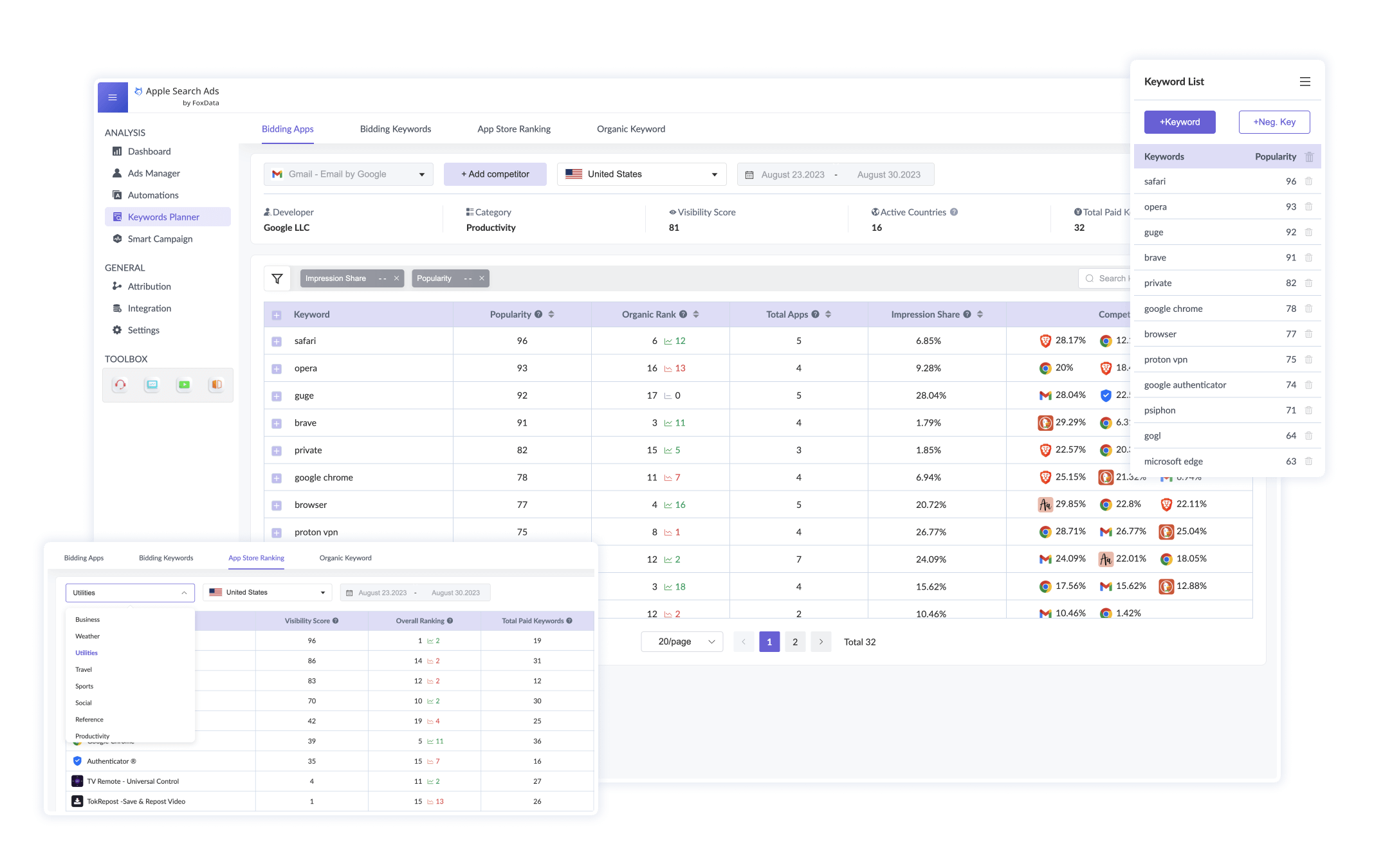Screen dimensions: 1374x868
Task: Sort table by Popularity arrows
Action: [x=551, y=314]
